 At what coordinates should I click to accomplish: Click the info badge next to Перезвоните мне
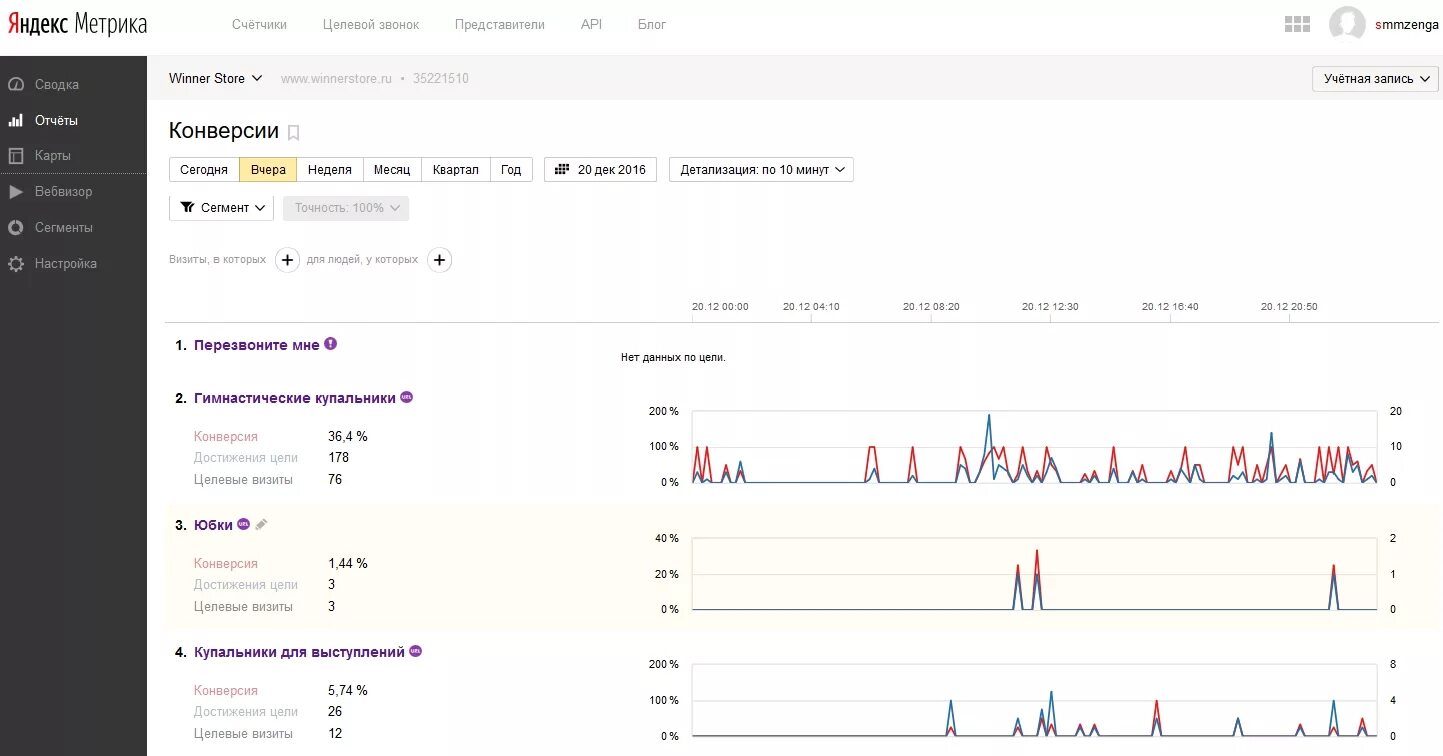coord(331,344)
